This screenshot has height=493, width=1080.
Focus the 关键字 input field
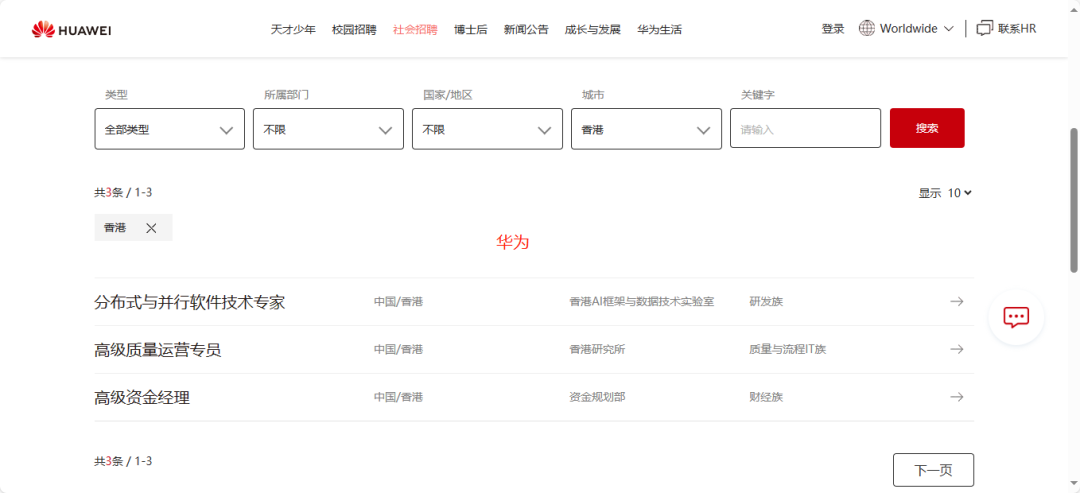click(805, 129)
